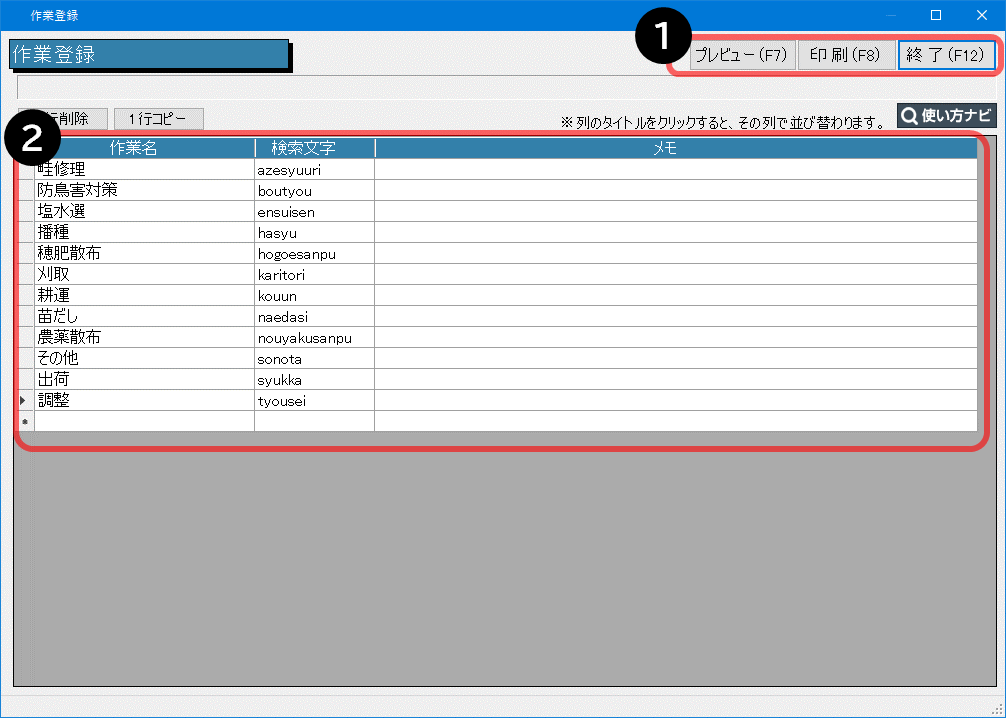Viewport: 1006px width, 718px height.
Task: Click the プレビュー (F7) button
Action: pyautogui.click(x=741, y=55)
